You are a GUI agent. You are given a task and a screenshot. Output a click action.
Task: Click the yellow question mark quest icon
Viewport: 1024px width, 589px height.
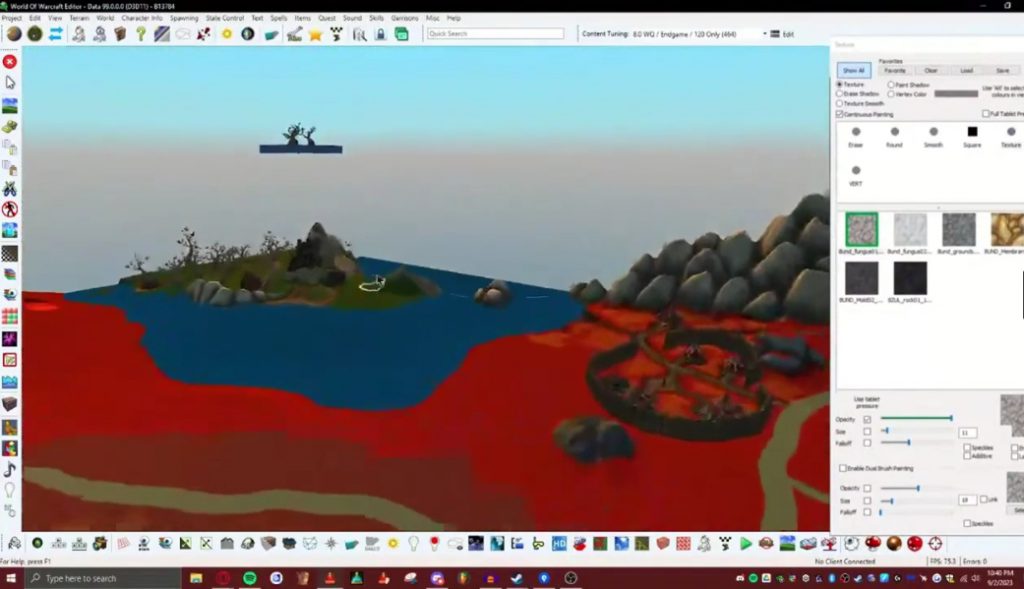point(140,34)
